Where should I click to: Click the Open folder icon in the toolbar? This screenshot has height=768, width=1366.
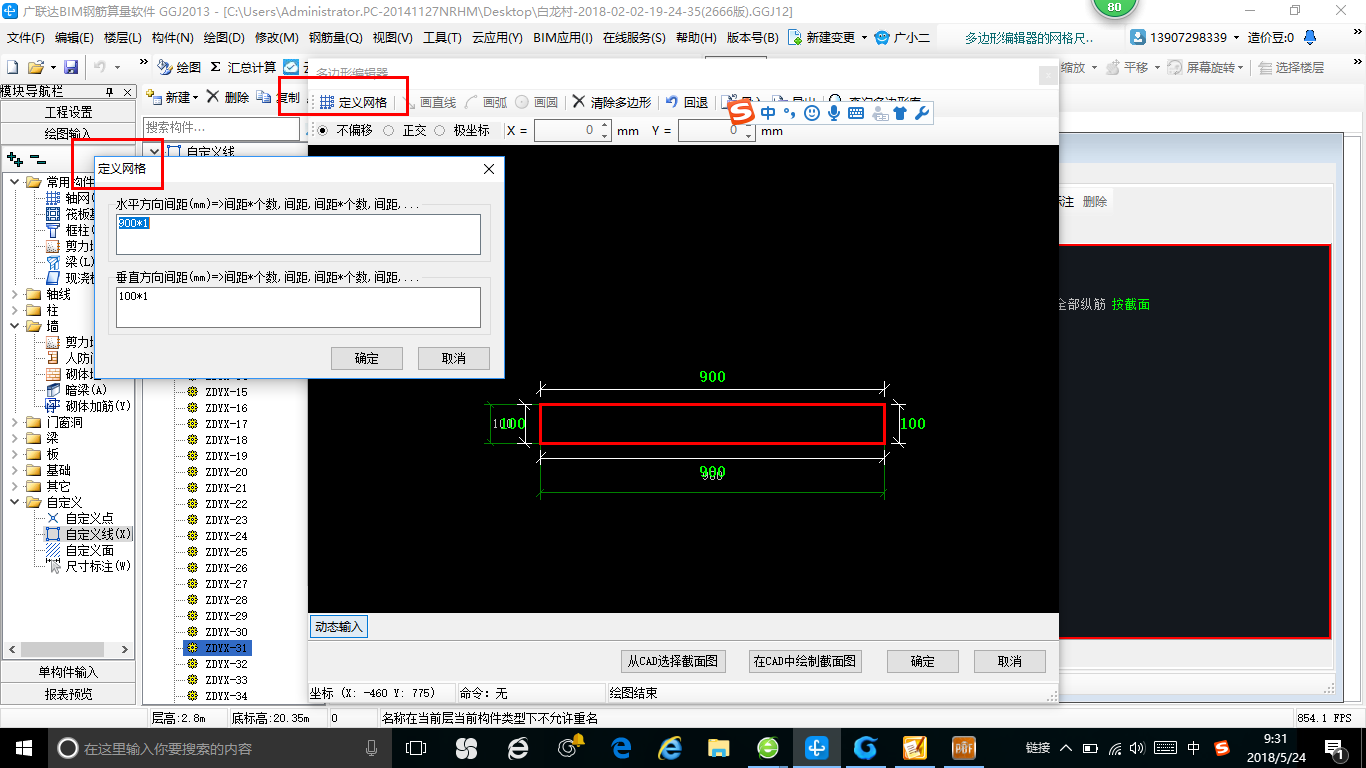tap(35, 67)
